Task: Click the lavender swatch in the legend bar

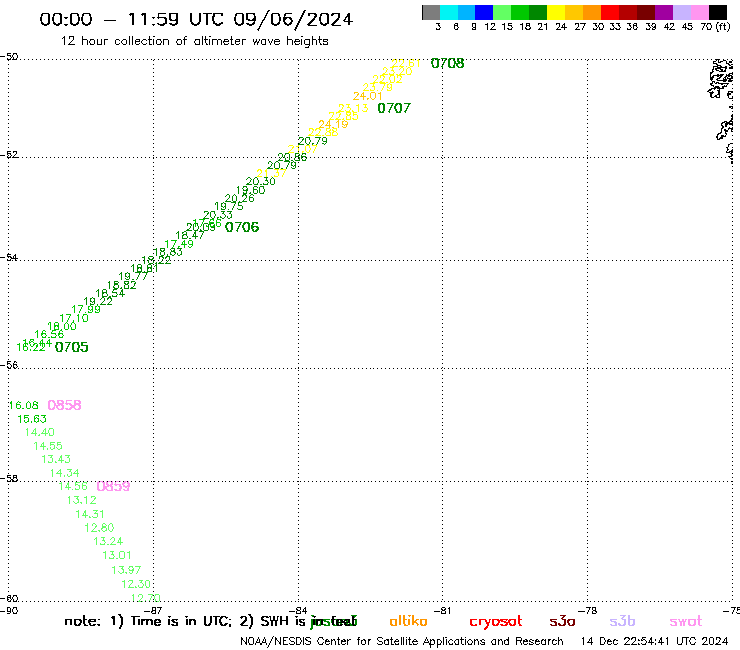Action: pos(681,12)
